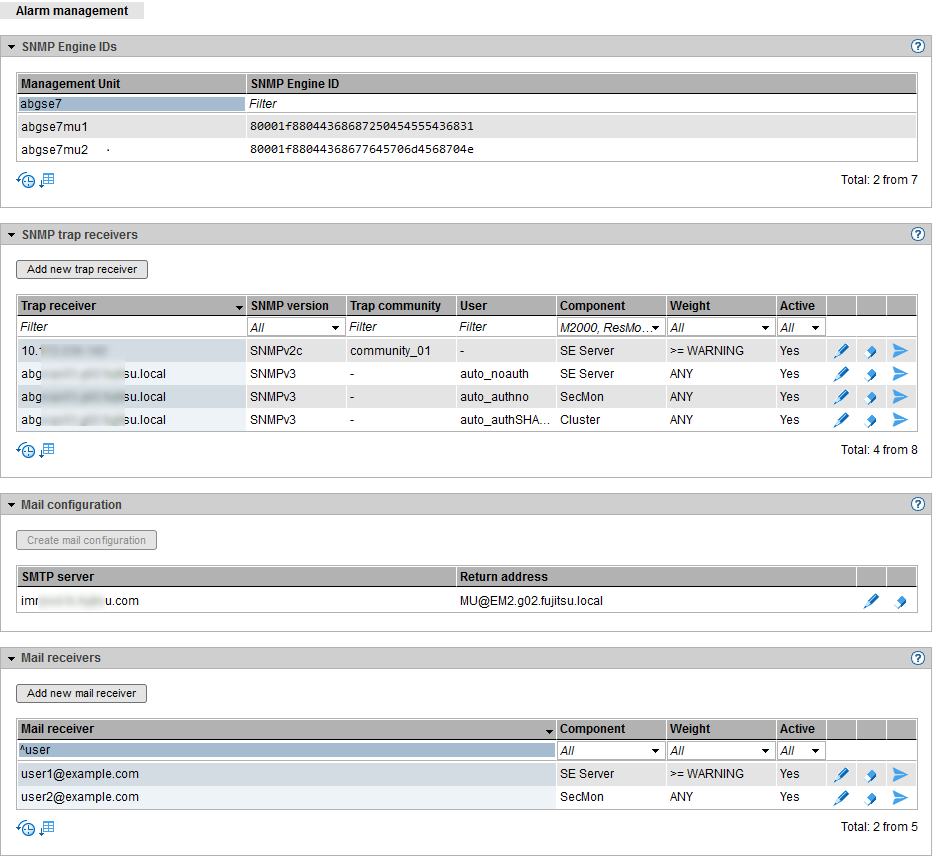Collapse the SNMP Engine IDs section
This screenshot has height=858, width=941.
pyautogui.click(x=11, y=47)
